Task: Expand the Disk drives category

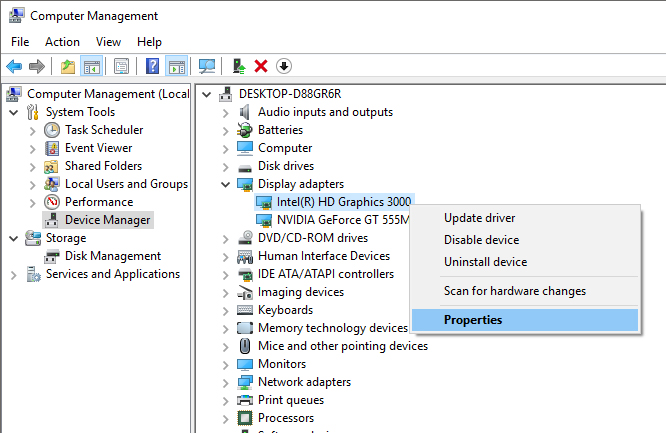Action: point(226,167)
